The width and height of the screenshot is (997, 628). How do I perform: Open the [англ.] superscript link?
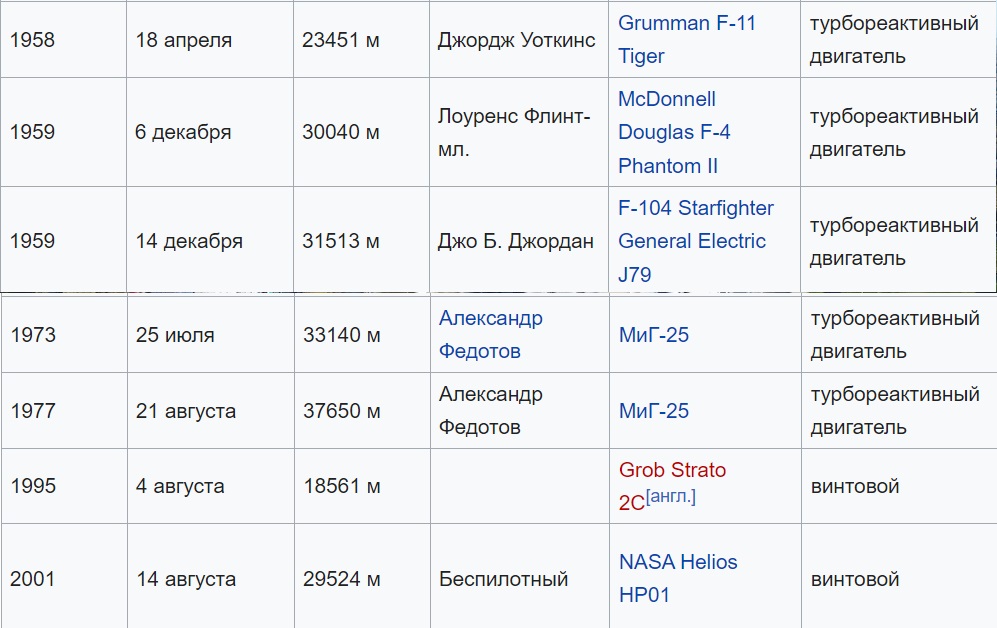click(x=671, y=496)
